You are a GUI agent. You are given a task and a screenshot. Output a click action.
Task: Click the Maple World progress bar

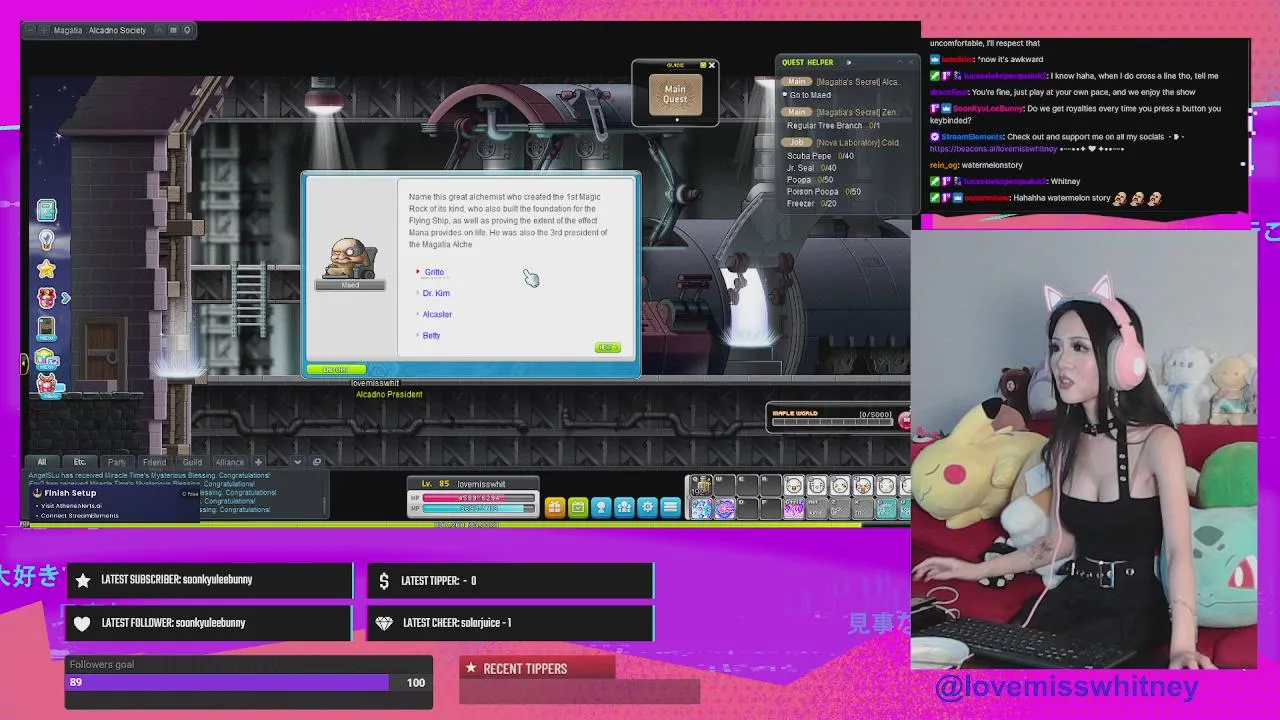click(832, 422)
